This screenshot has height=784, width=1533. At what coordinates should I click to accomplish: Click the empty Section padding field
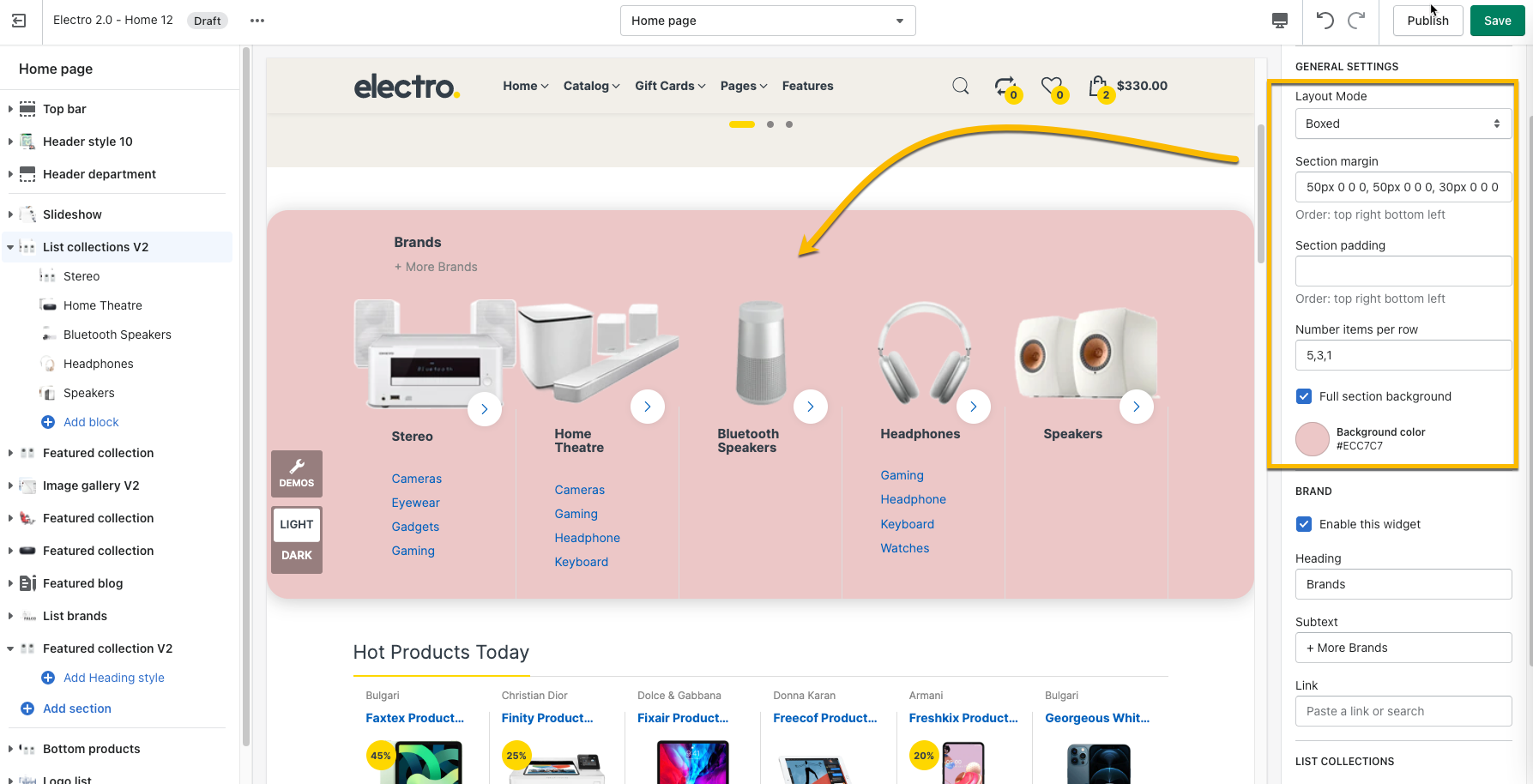tap(1403, 271)
